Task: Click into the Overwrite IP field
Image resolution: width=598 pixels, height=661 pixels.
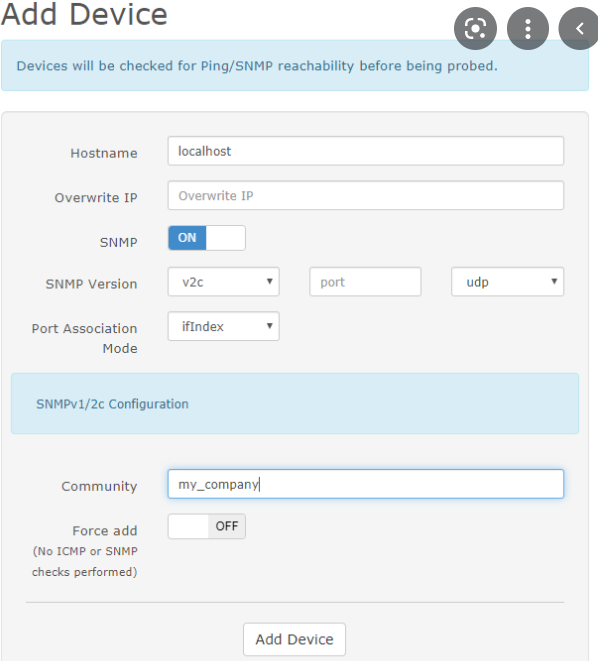Action: (x=365, y=195)
